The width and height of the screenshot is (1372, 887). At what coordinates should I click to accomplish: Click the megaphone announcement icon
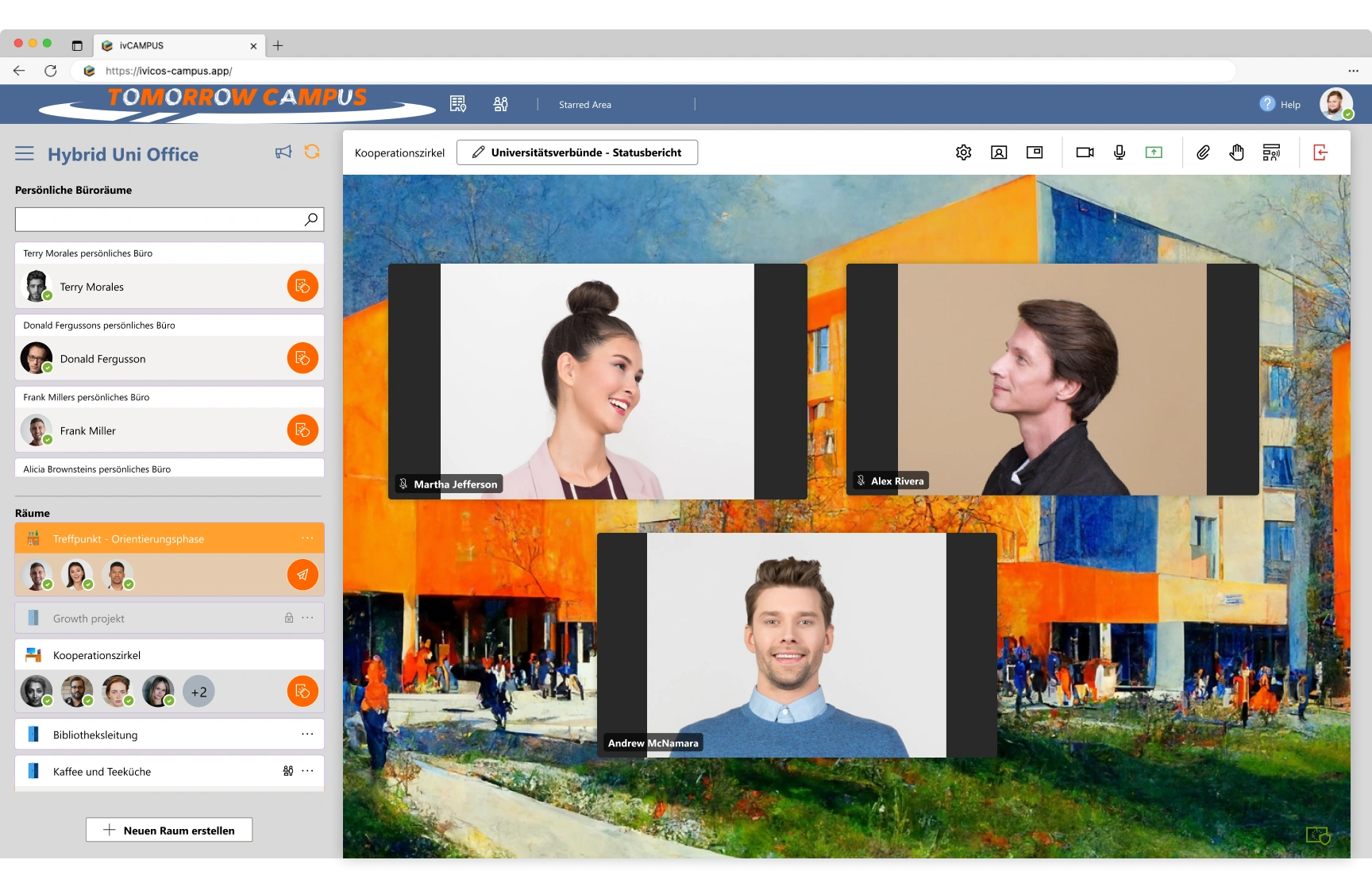click(x=283, y=152)
